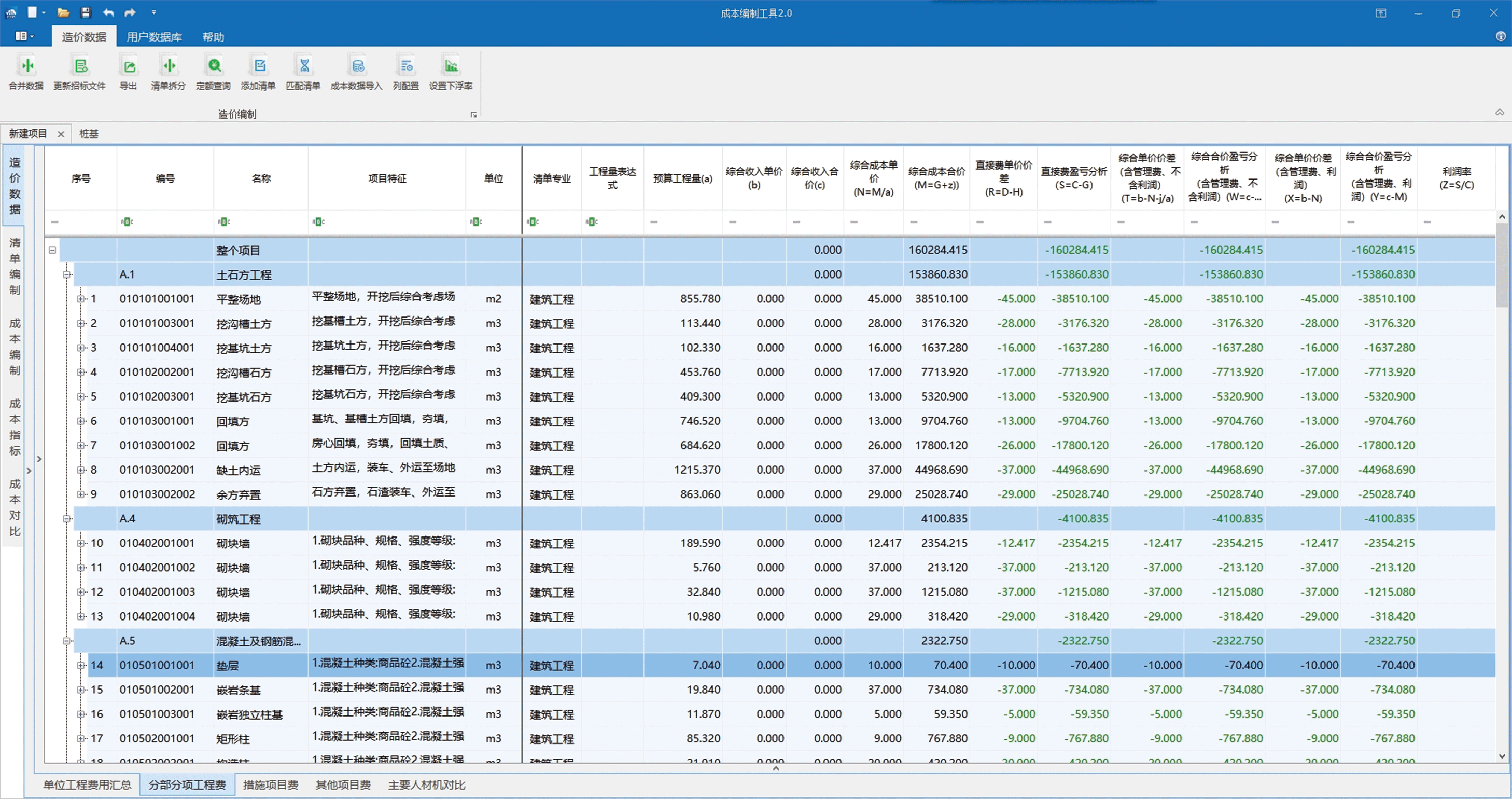Image resolution: width=1512 pixels, height=799 pixels.
Task: Open the 成本对比 side panel tab
Action: 15,507
